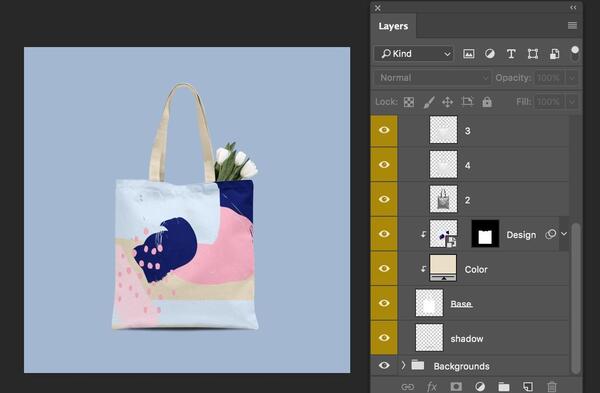Select layer name 3
Viewport: 600px width, 393px height.
pyautogui.click(x=468, y=131)
